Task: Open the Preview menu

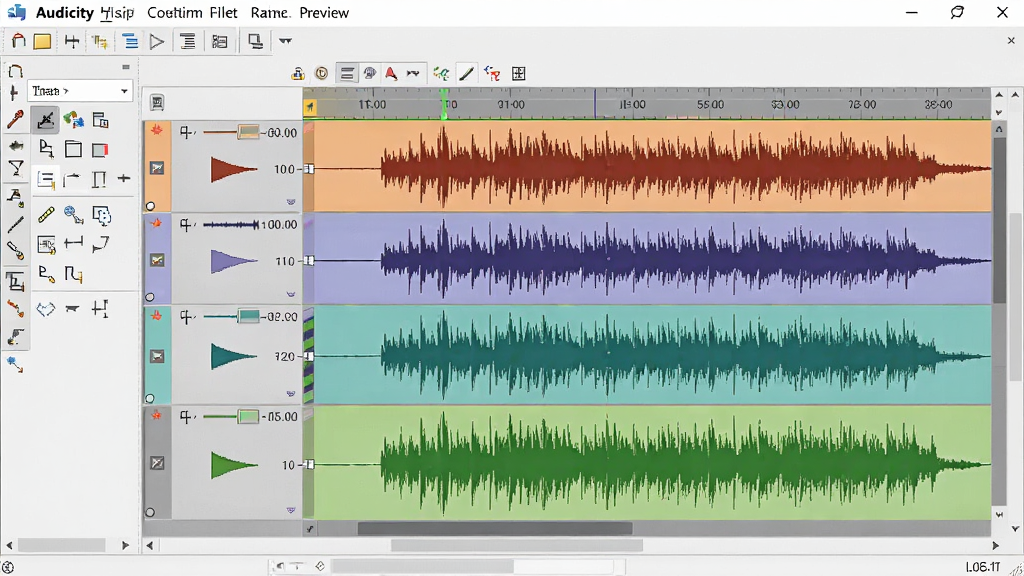Action: (324, 12)
